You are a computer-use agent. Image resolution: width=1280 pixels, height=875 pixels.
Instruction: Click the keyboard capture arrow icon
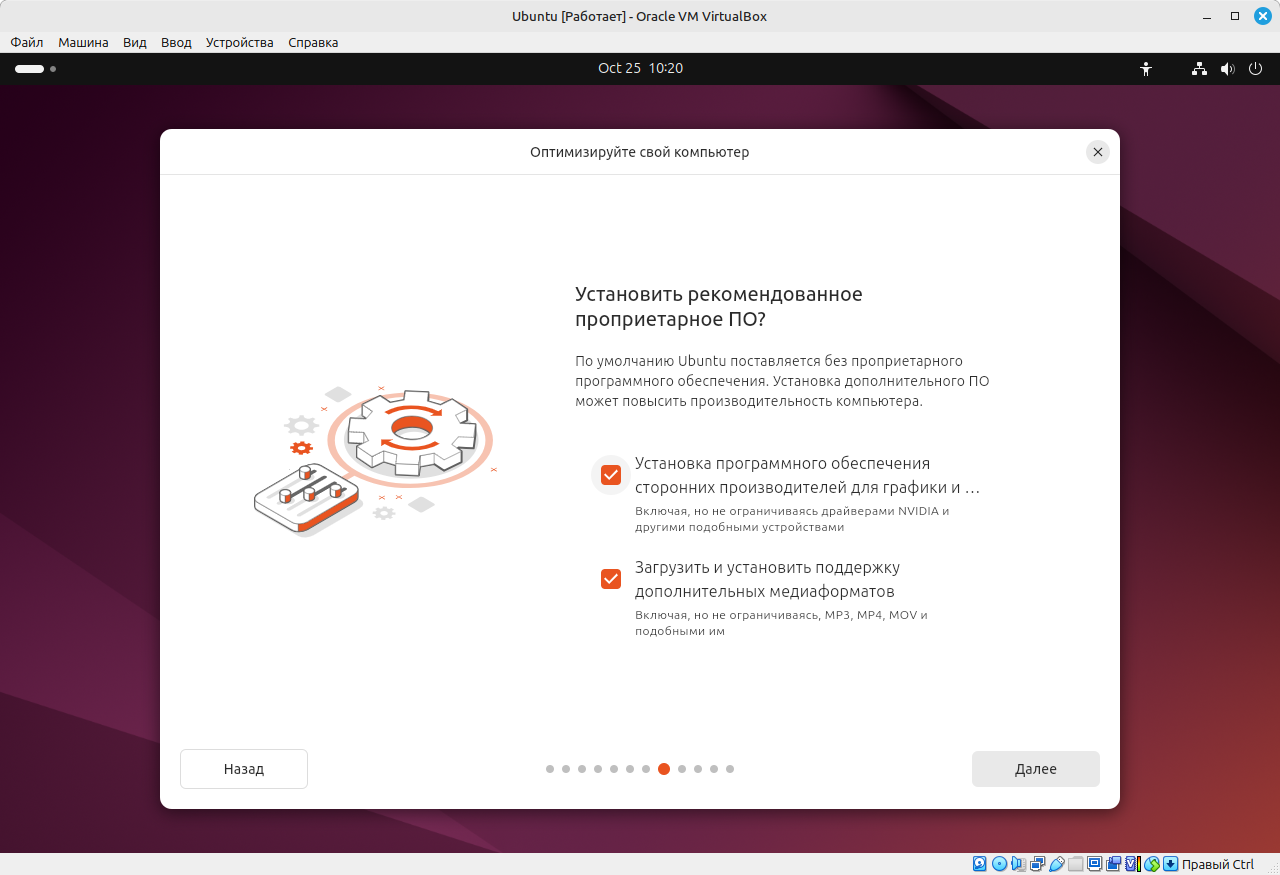coord(1170,864)
